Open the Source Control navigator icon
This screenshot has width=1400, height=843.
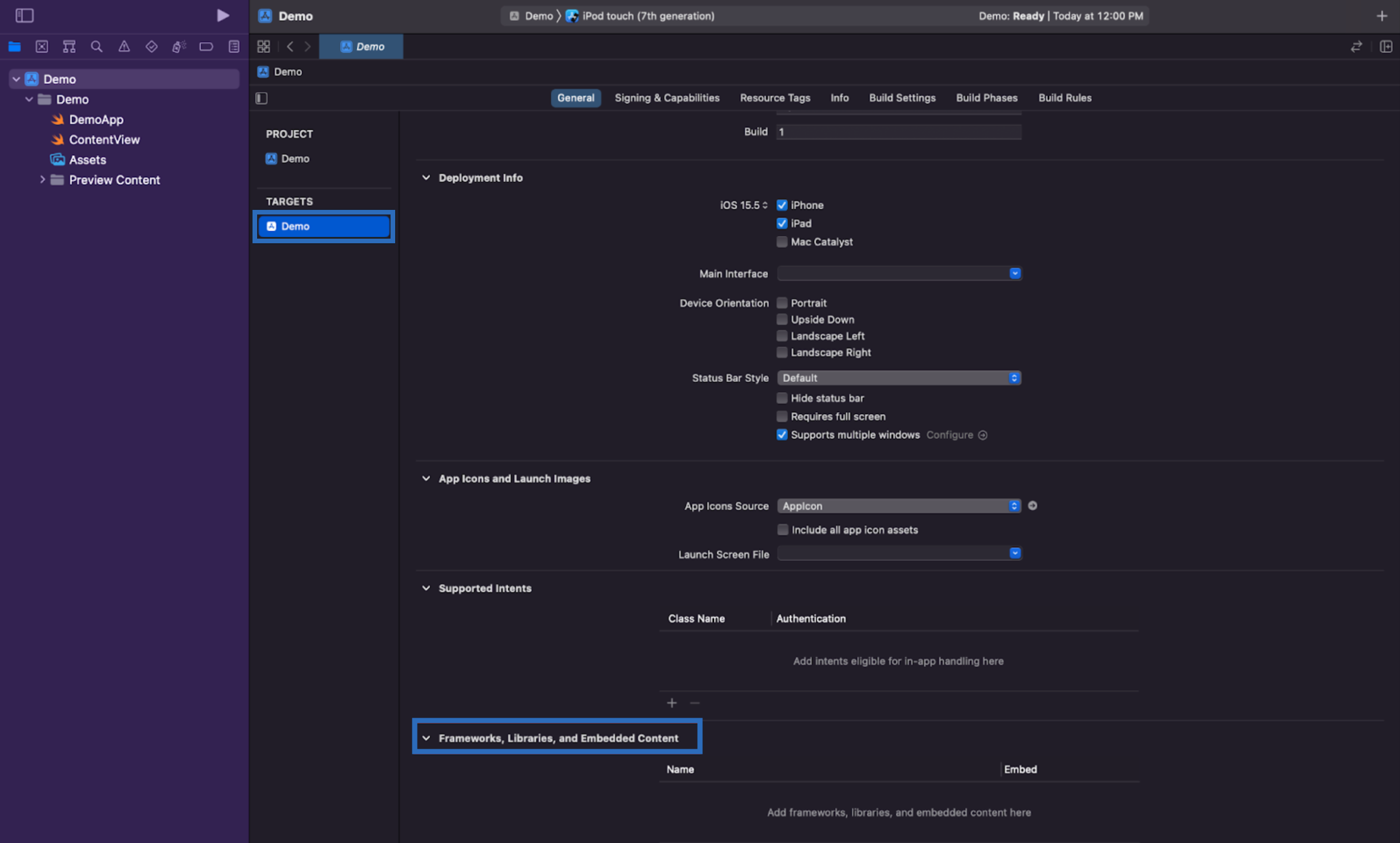(41, 47)
